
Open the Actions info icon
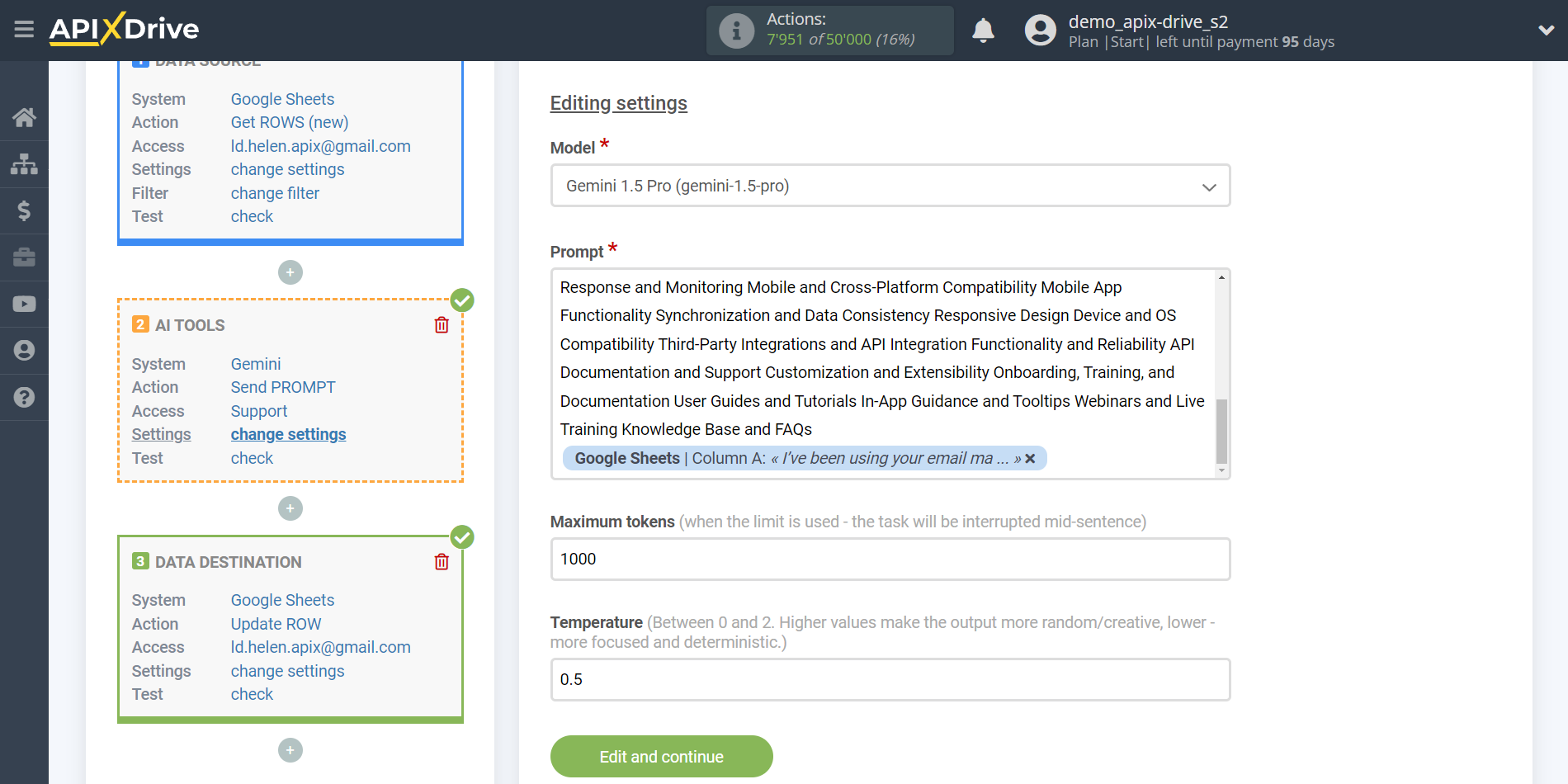tap(736, 31)
